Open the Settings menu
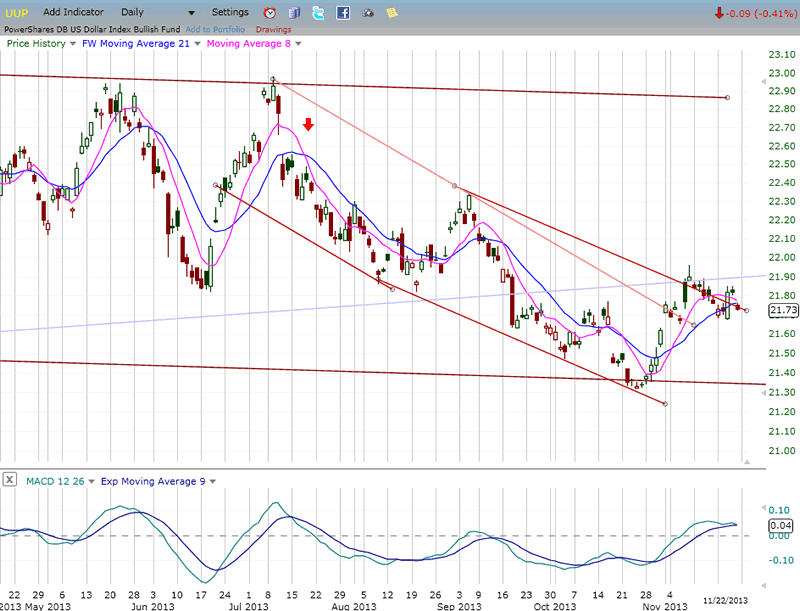 pos(230,13)
